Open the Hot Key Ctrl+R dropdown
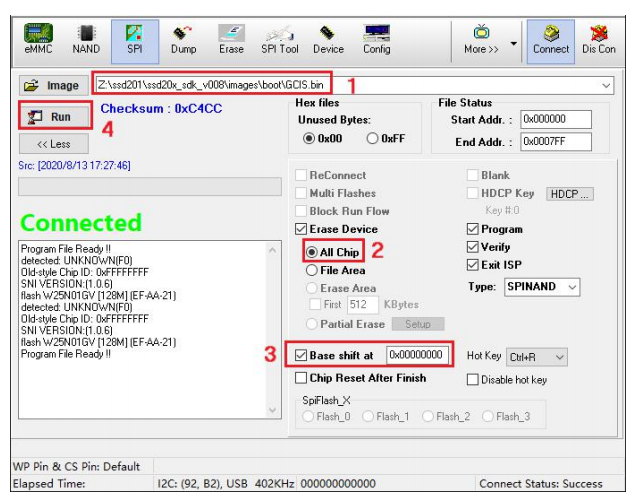 536,357
